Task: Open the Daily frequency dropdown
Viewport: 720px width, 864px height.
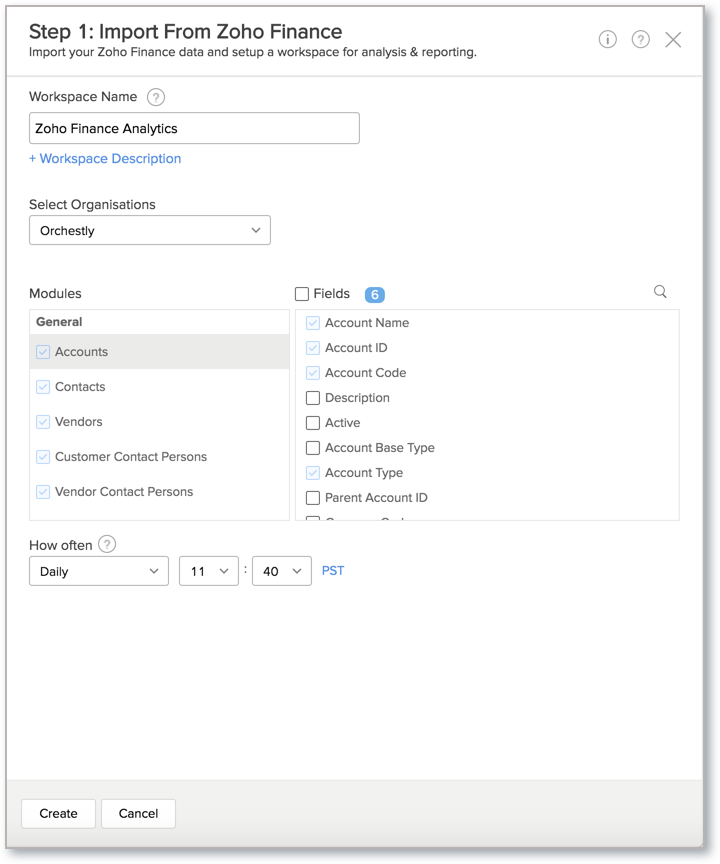Action: pyautogui.click(x=98, y=570)
